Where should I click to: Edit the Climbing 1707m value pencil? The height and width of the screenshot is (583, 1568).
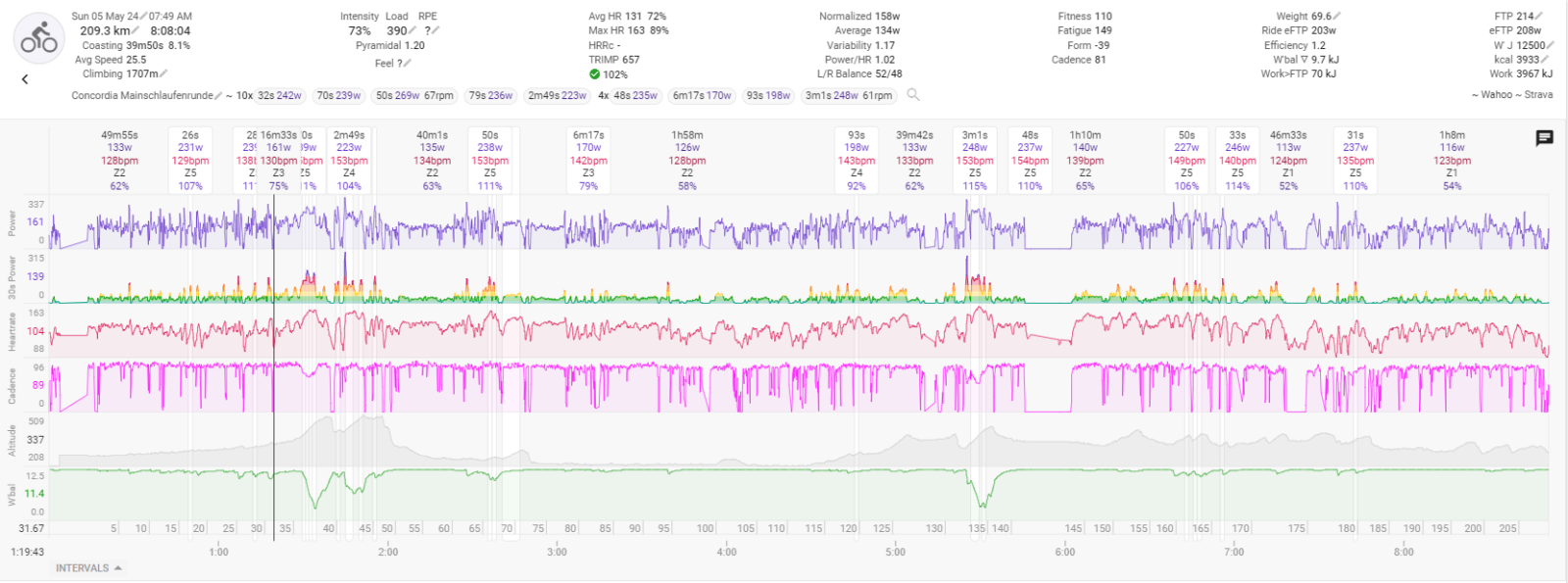coord(164,73)
